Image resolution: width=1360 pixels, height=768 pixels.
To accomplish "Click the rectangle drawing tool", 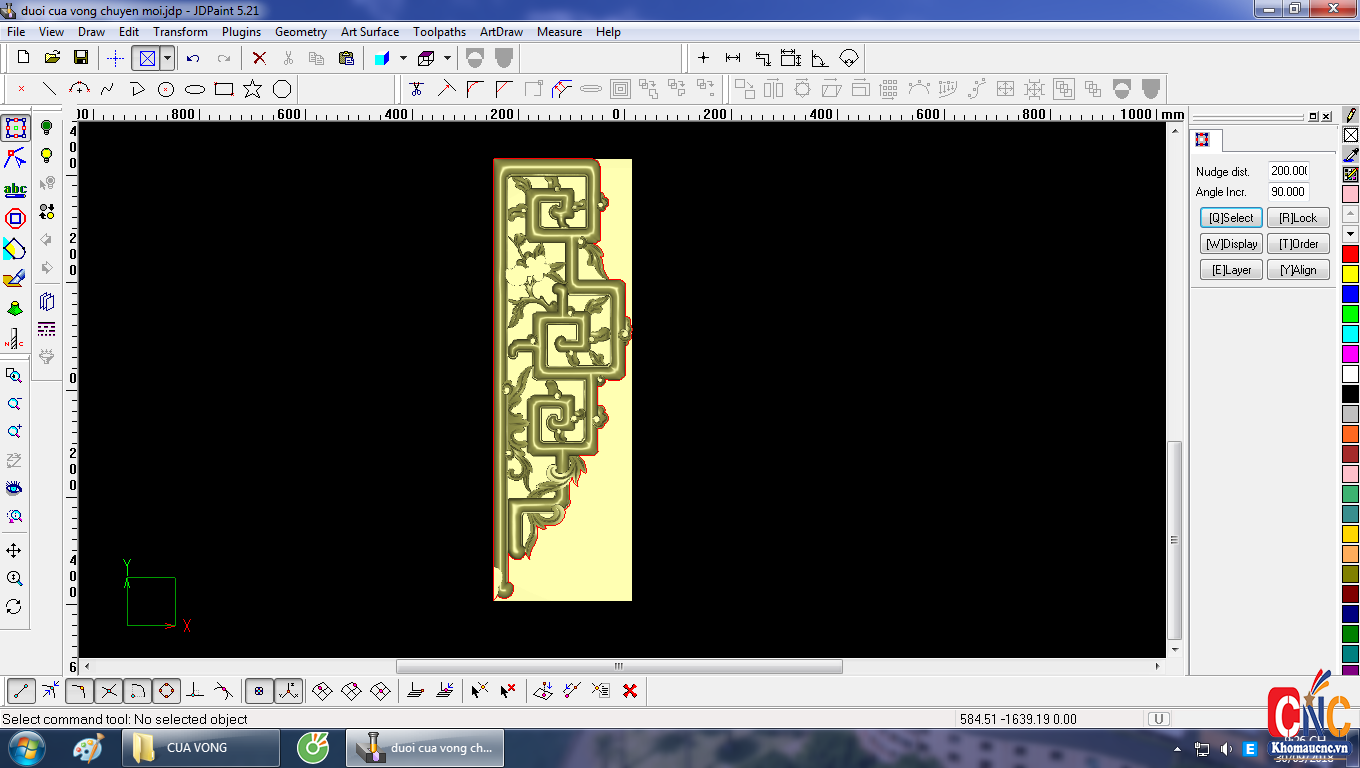I will pos(224,89).
